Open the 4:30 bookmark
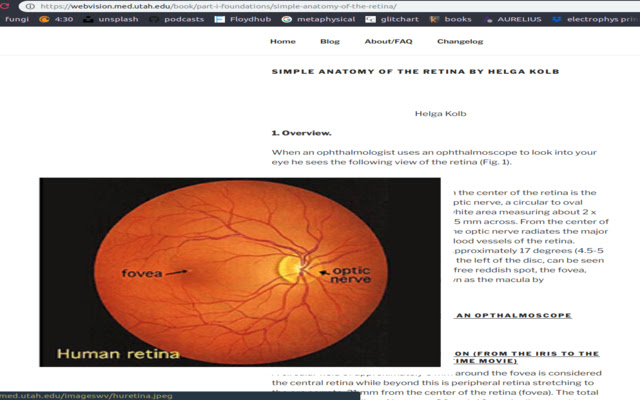 pyautogui.click(x=56, y=19)
